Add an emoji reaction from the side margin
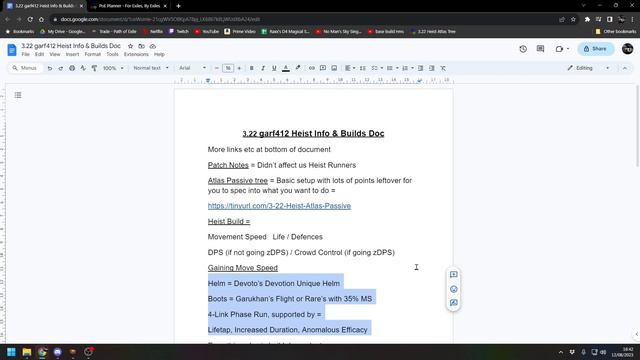This screenshot has height=360, width=640. pyautogui.click(x=453, y=289)
